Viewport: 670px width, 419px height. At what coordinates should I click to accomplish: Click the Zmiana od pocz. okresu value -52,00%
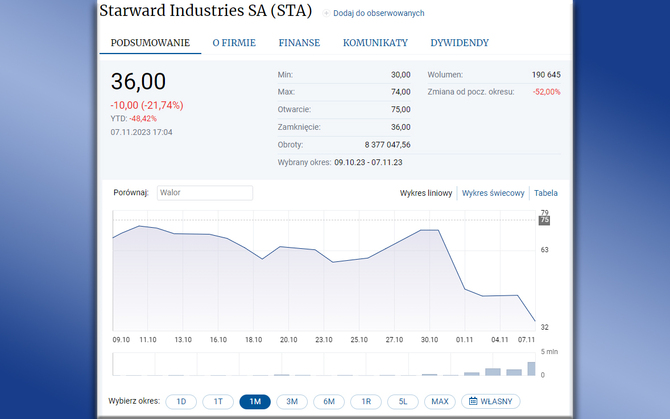547,92
